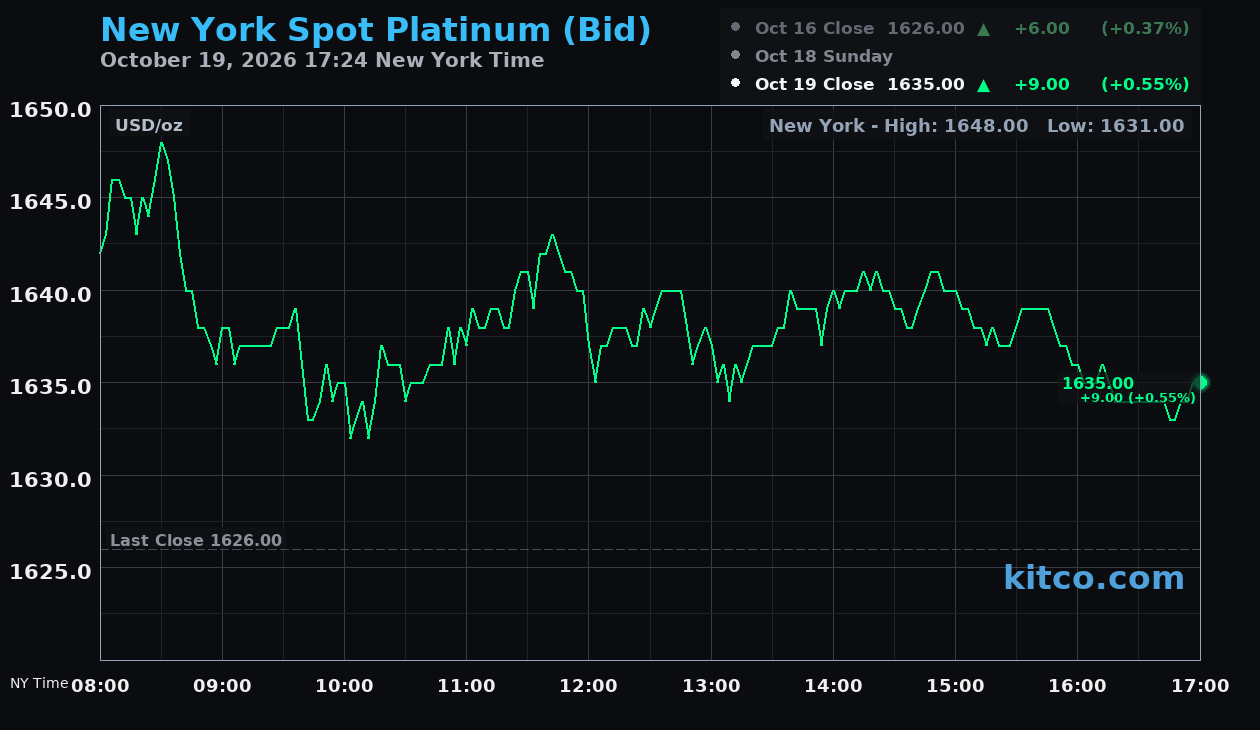Click the Oct 16 Close 1626.00 legend entry

click(859, 29)
